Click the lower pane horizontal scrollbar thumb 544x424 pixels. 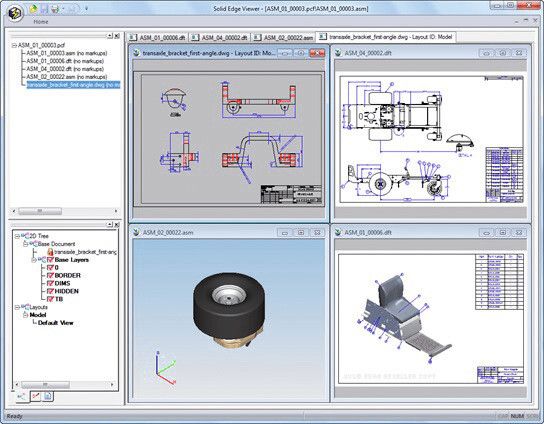[x=45, y=384]
